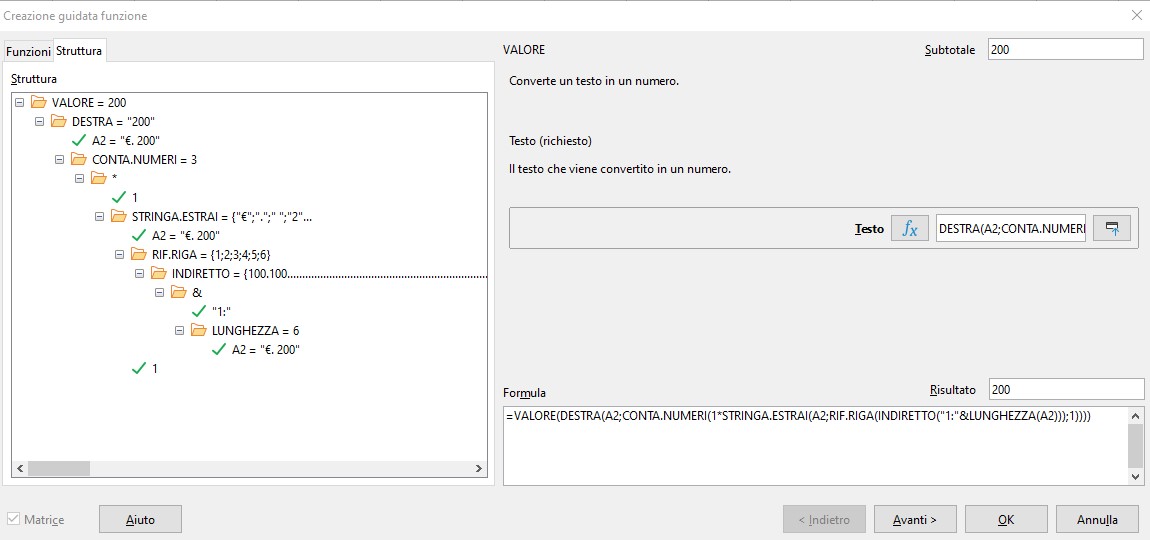Viewport: 1150px width, 540px height.
Task: Collapse the DESTRA tree node
Action: point(40,121)
